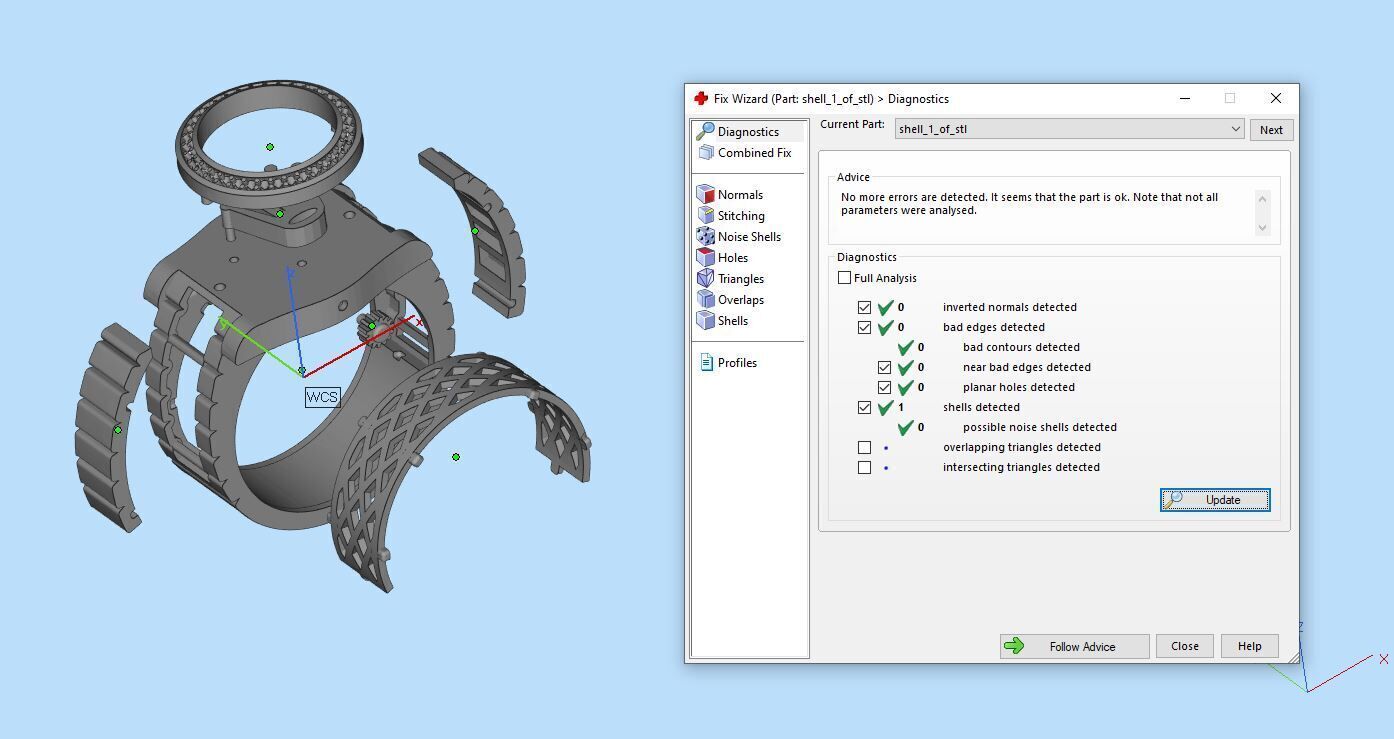Image resolution: width=1394 pixels, height=739 pixels.
Task: Click the Follow Advice button
Action: pos(1074,646)
